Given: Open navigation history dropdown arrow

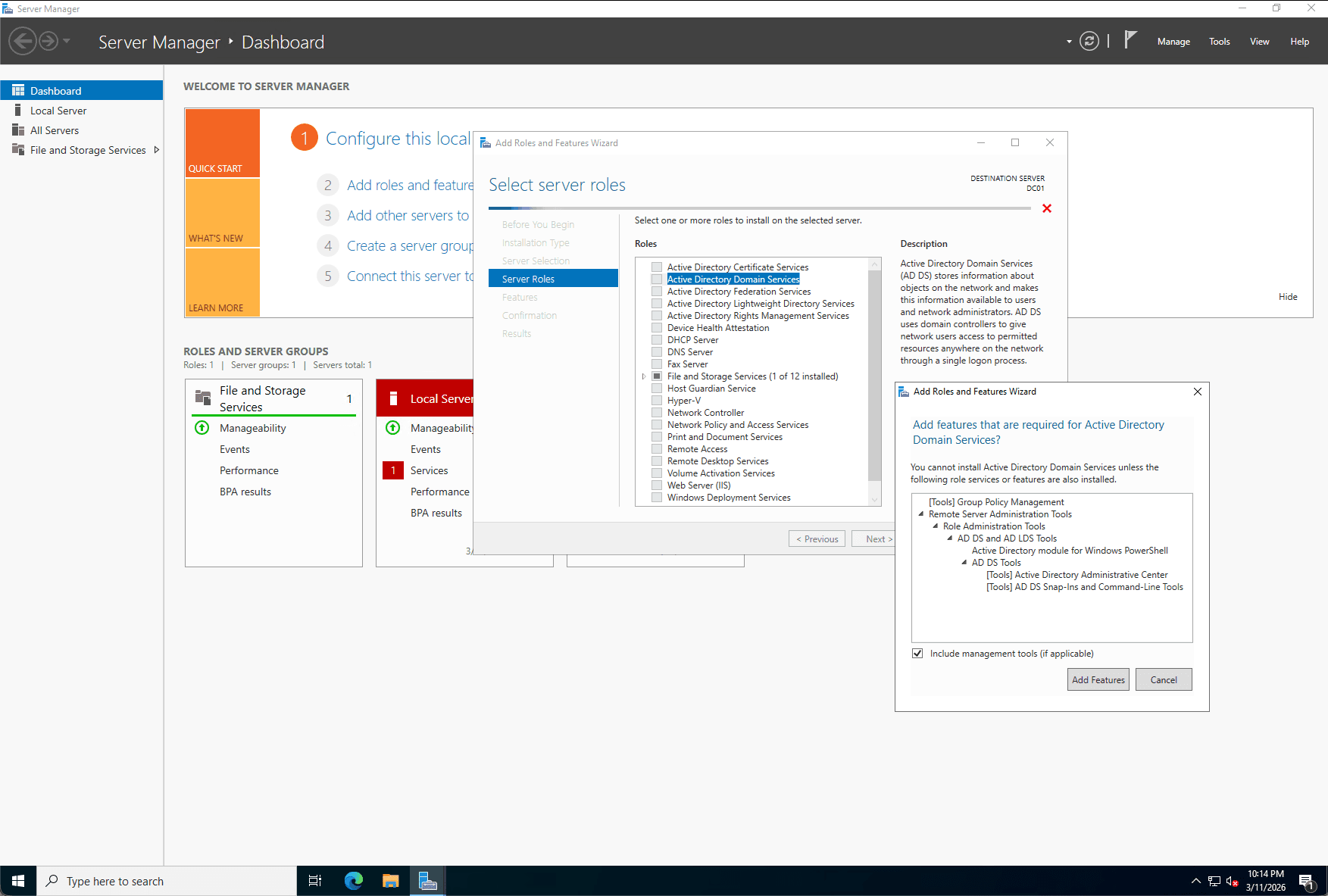Looking at the screenshot, I should [x=67, y=41].
